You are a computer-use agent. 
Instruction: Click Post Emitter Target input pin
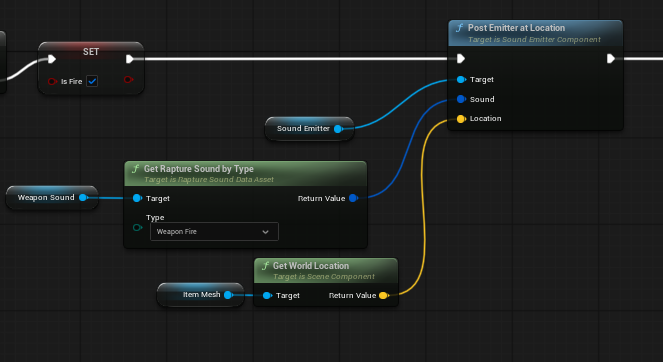point(461,80)
